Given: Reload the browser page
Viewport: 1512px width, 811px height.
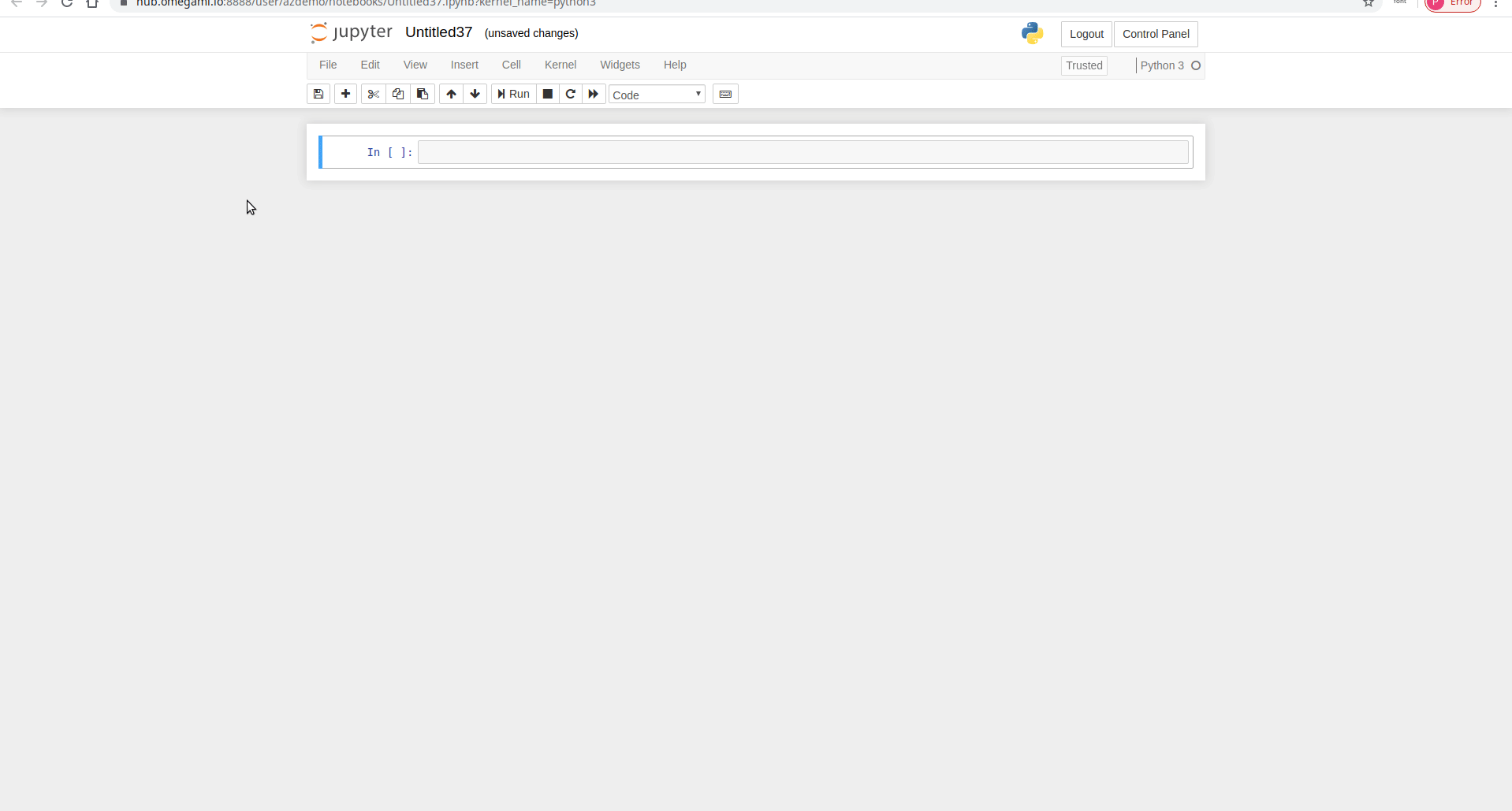Looking at the screenshot, I should (67, 3).
